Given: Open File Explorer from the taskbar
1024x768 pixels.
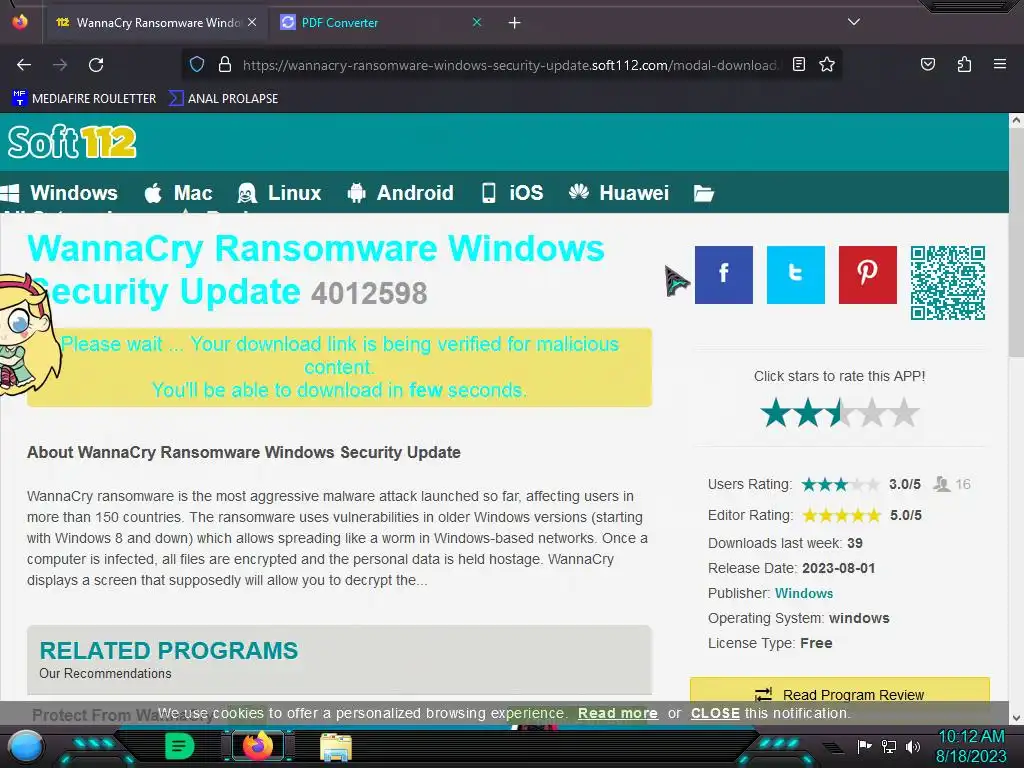Looking at the screenshot, I should [336, 747].
